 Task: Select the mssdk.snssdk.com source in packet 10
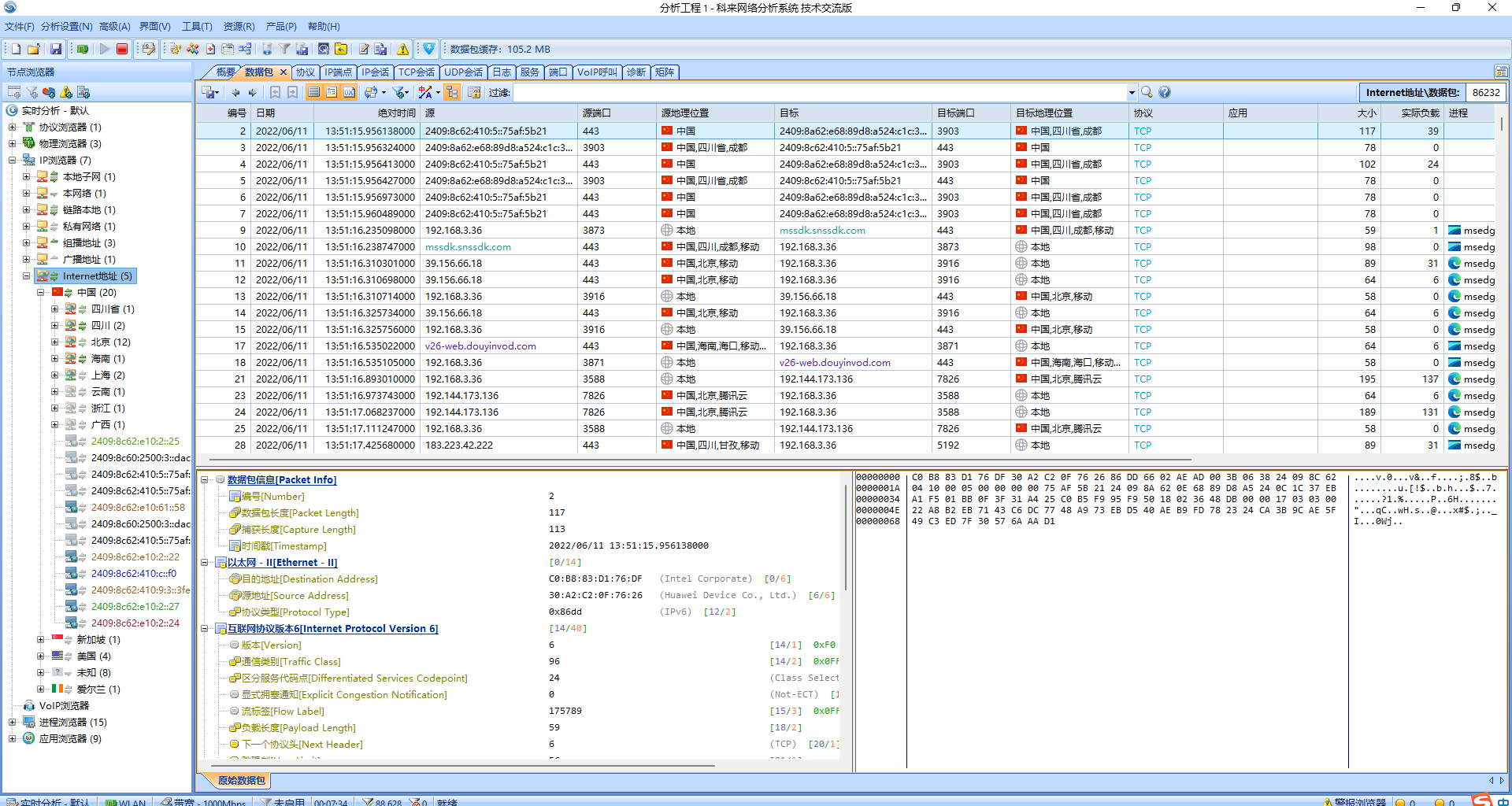(468, 247)
